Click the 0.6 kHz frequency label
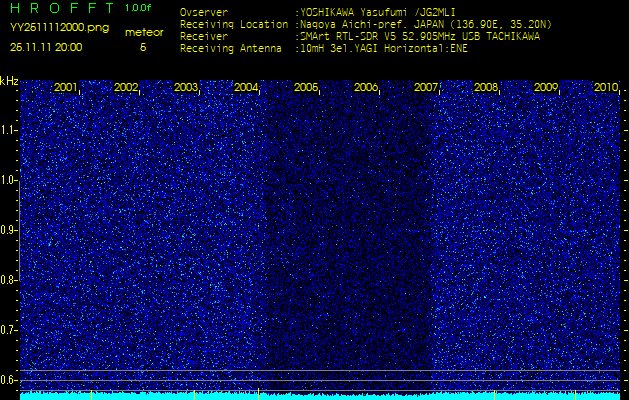Screen dimensions: 629x400 point(7,380)
